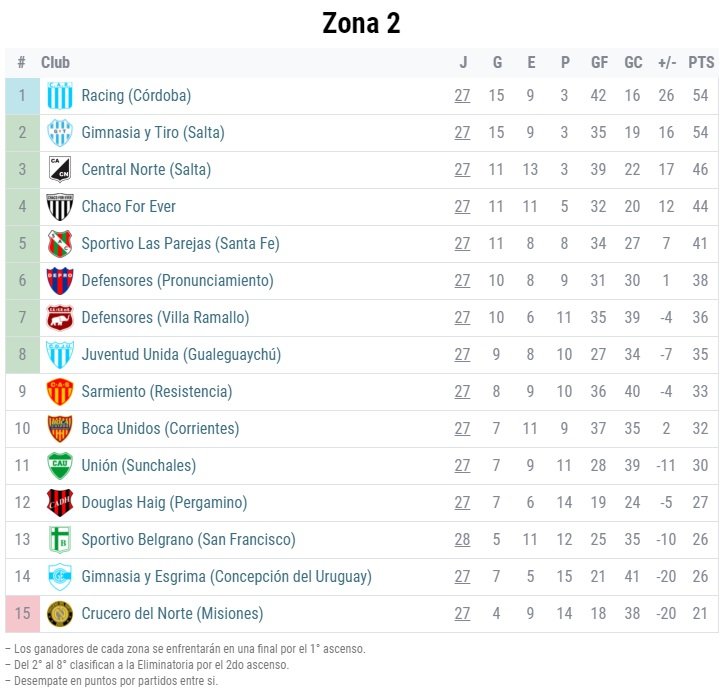Sort by the GF column header
The image size is (728, 694).
pyautogui.click(x=599, y=63)
